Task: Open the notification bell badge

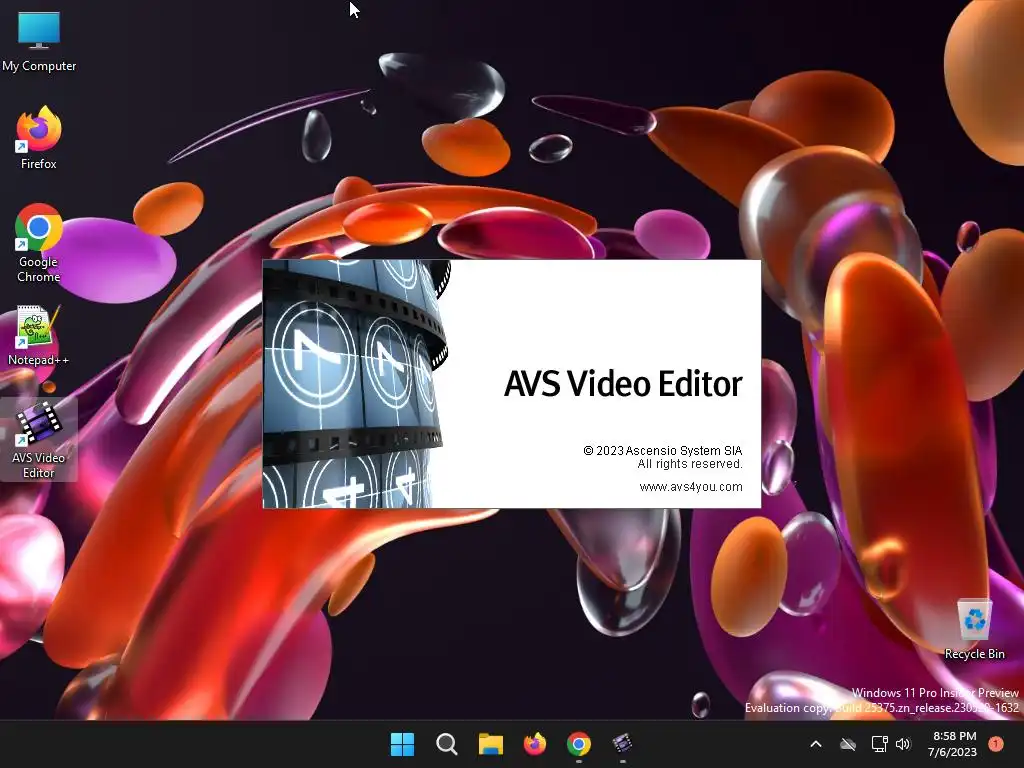Action: 996,744
